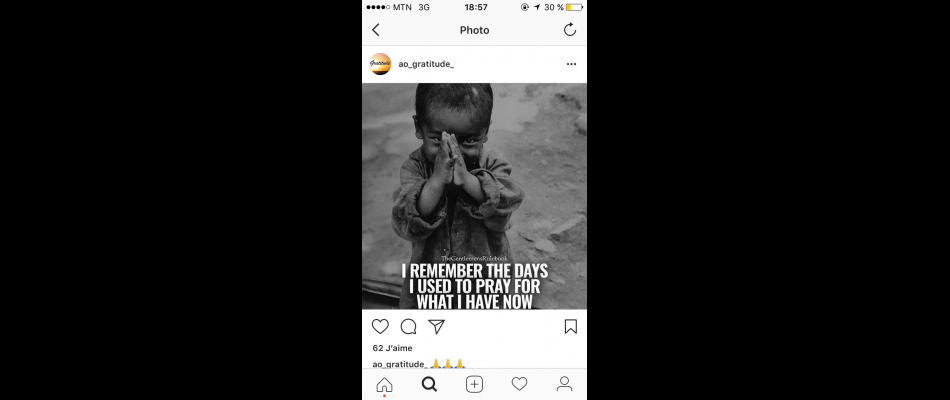Like the post with the heart icon
This screenshot has width=950, height=400.
tap(380, 327)
